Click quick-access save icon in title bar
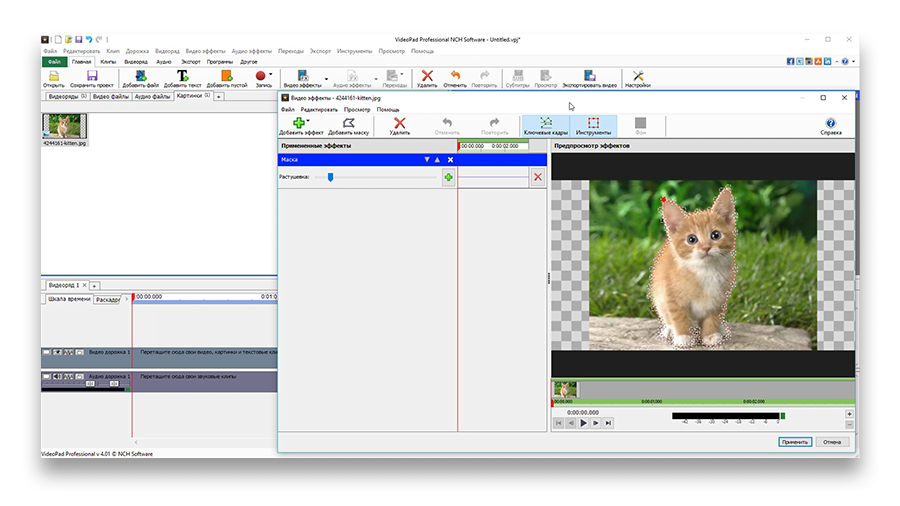Screen dimensions: 900x506 pos(79,40)
